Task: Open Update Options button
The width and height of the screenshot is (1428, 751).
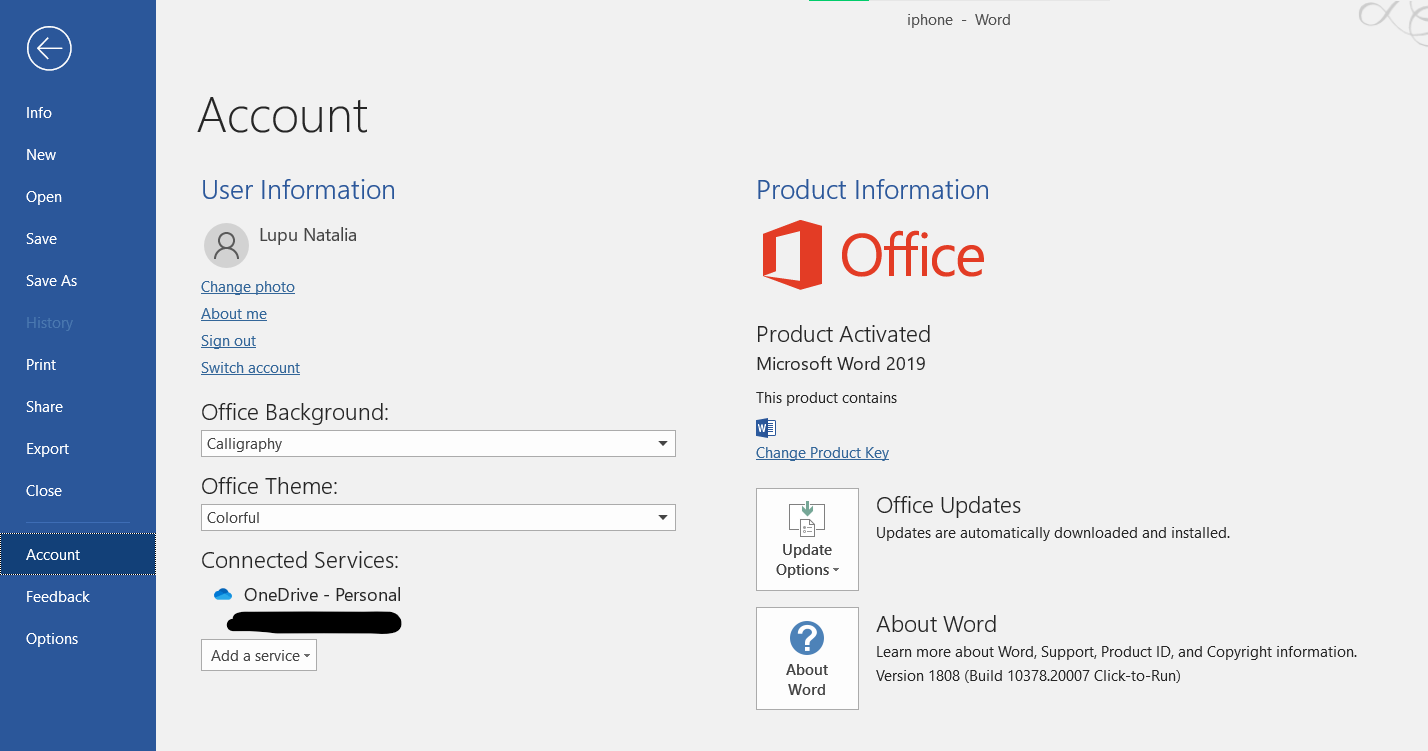Action: pos(807,539)
